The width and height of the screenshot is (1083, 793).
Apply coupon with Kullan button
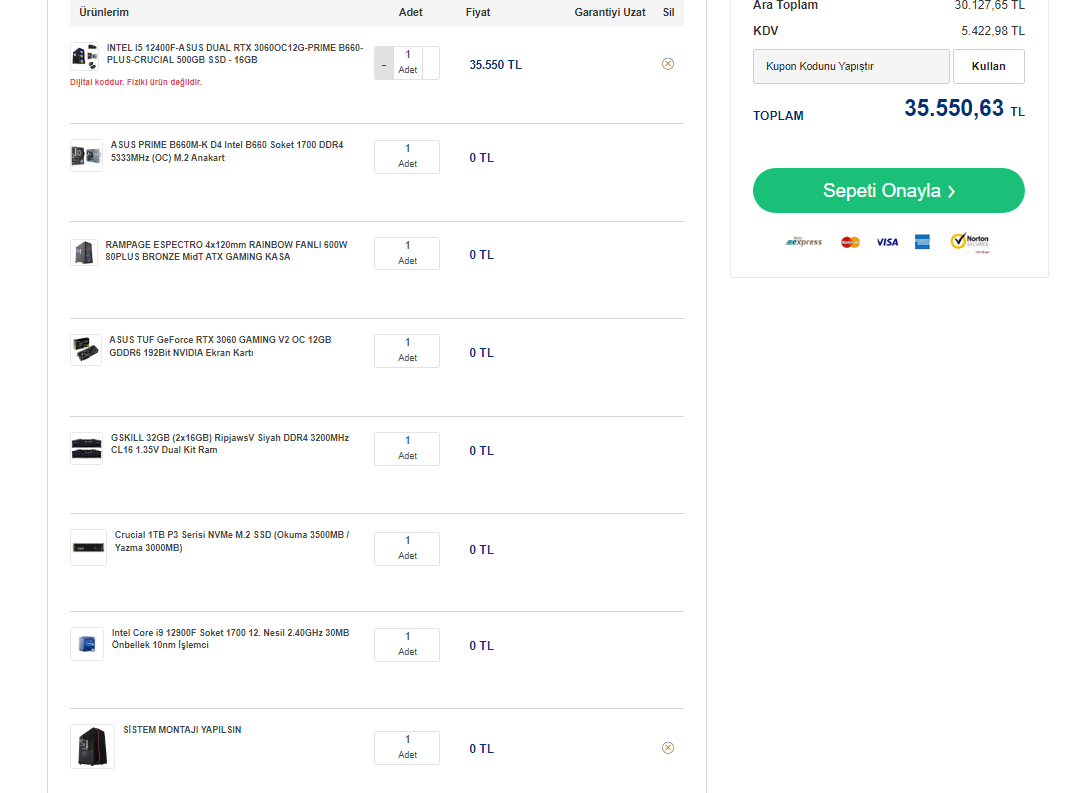tap(988, 66)
